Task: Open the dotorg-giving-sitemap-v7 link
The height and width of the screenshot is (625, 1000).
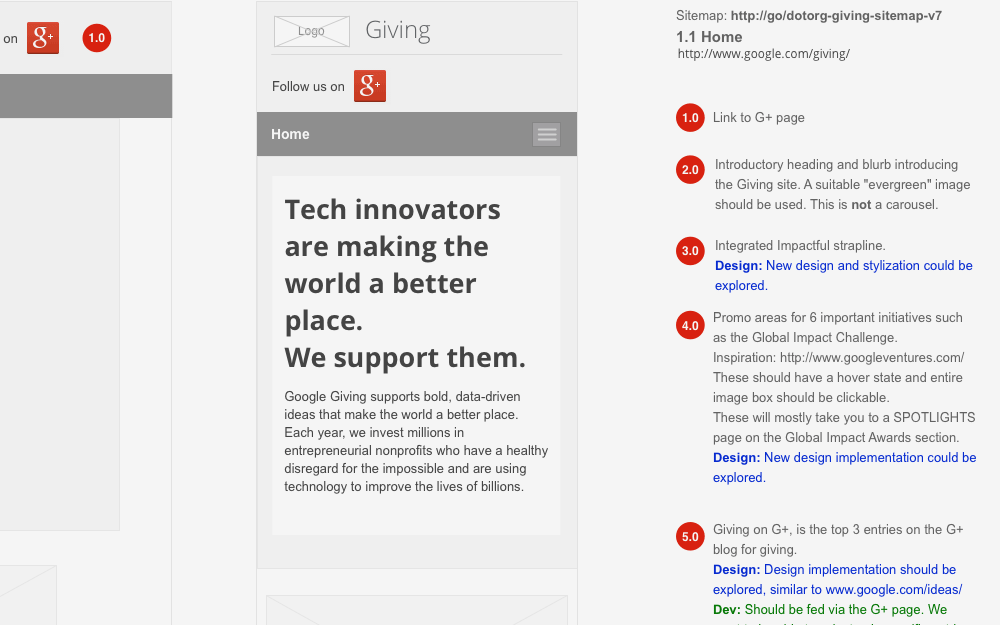Action: coord(834,15)
